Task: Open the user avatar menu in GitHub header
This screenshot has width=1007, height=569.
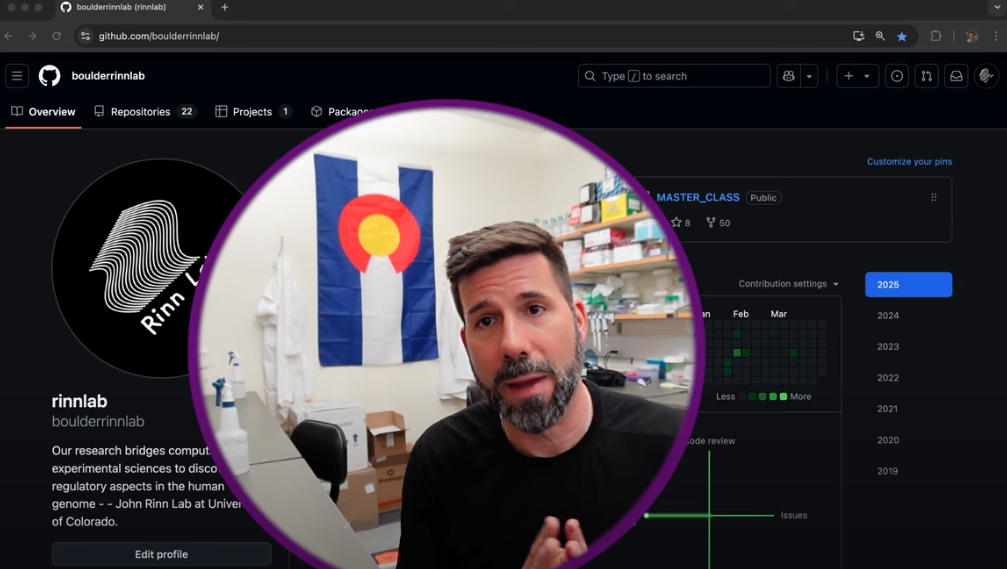Action: click(986, 76)
